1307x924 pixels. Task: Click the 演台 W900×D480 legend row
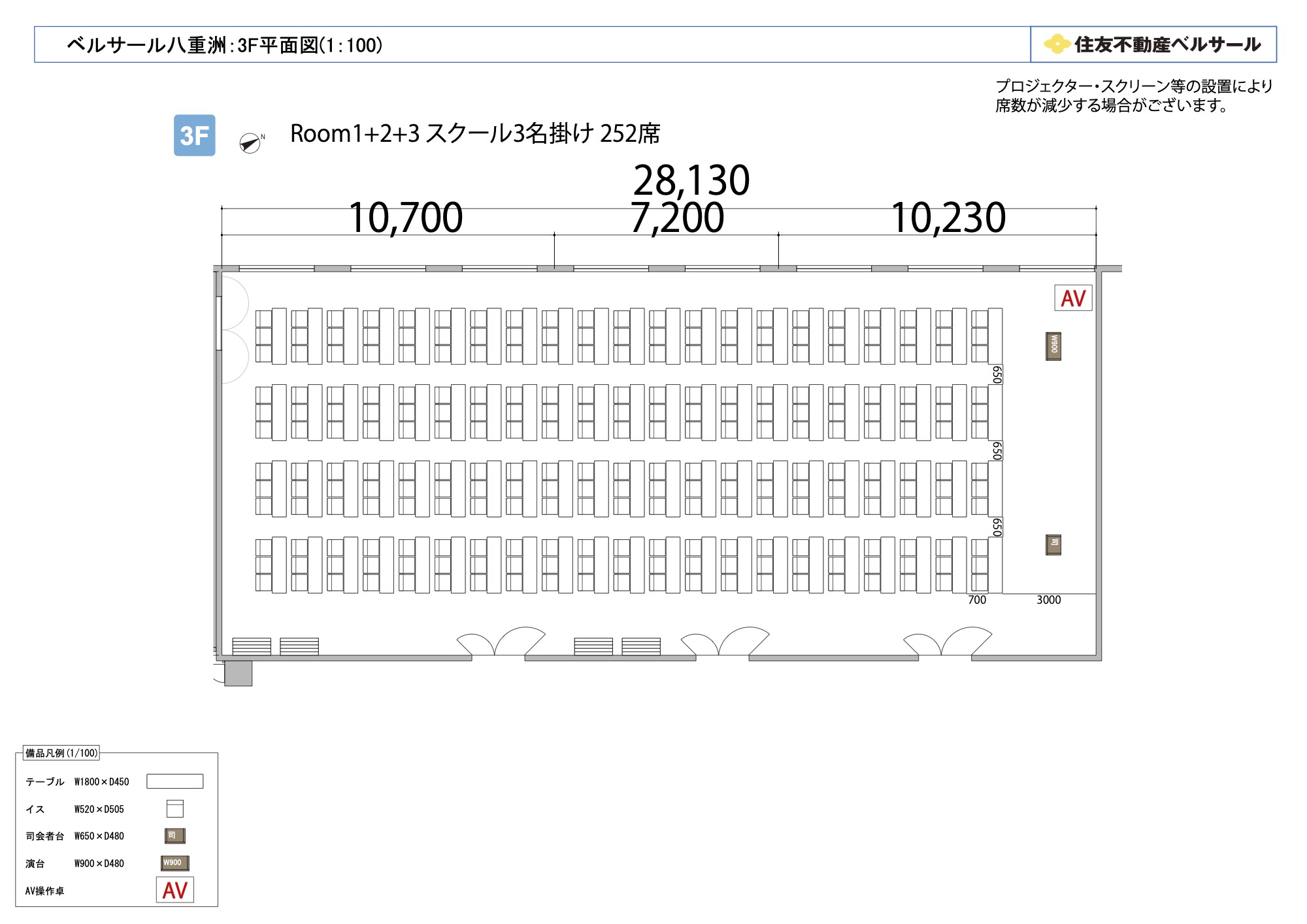coord(107,863)
